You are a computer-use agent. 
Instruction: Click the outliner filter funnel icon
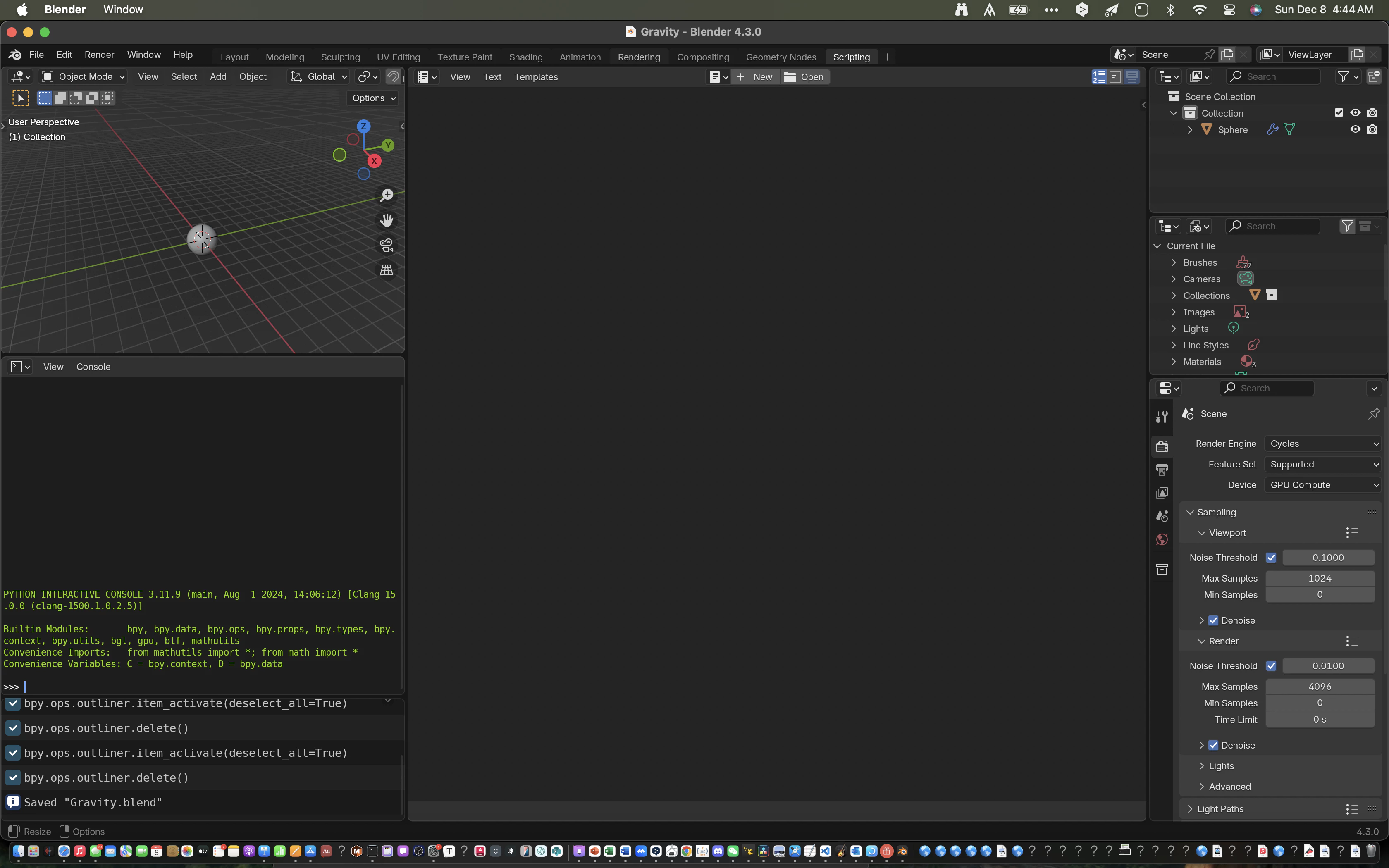[1343, 76]
